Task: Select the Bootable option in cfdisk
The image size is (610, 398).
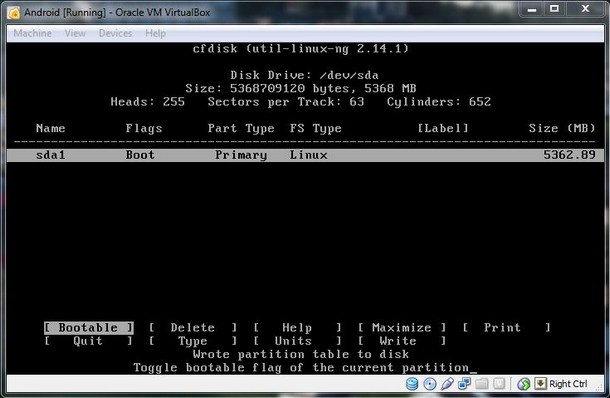Action: [x=89, y=328]
